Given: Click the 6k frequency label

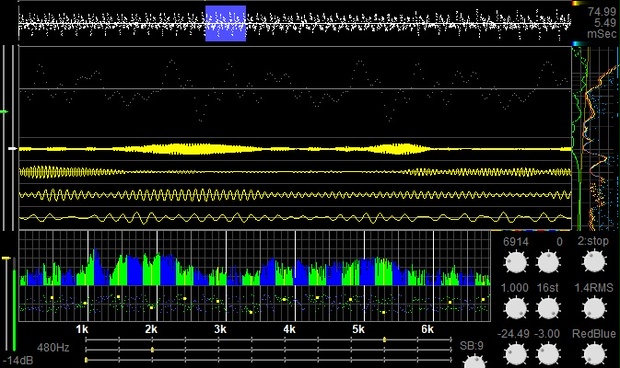Looking at the screenshot, I should (x=427, y=329).
